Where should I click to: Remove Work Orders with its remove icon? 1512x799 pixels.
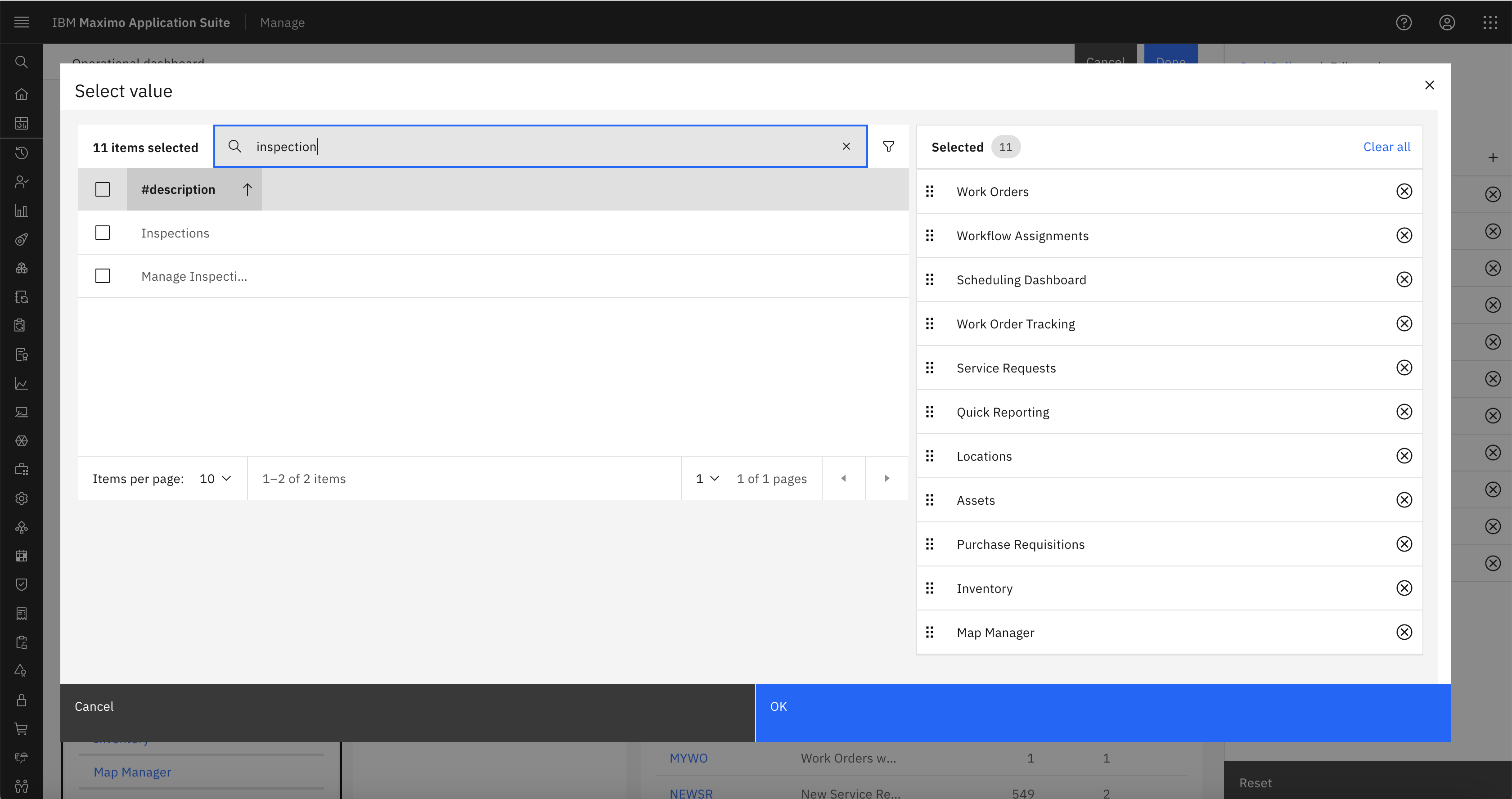pos(1404,191)
